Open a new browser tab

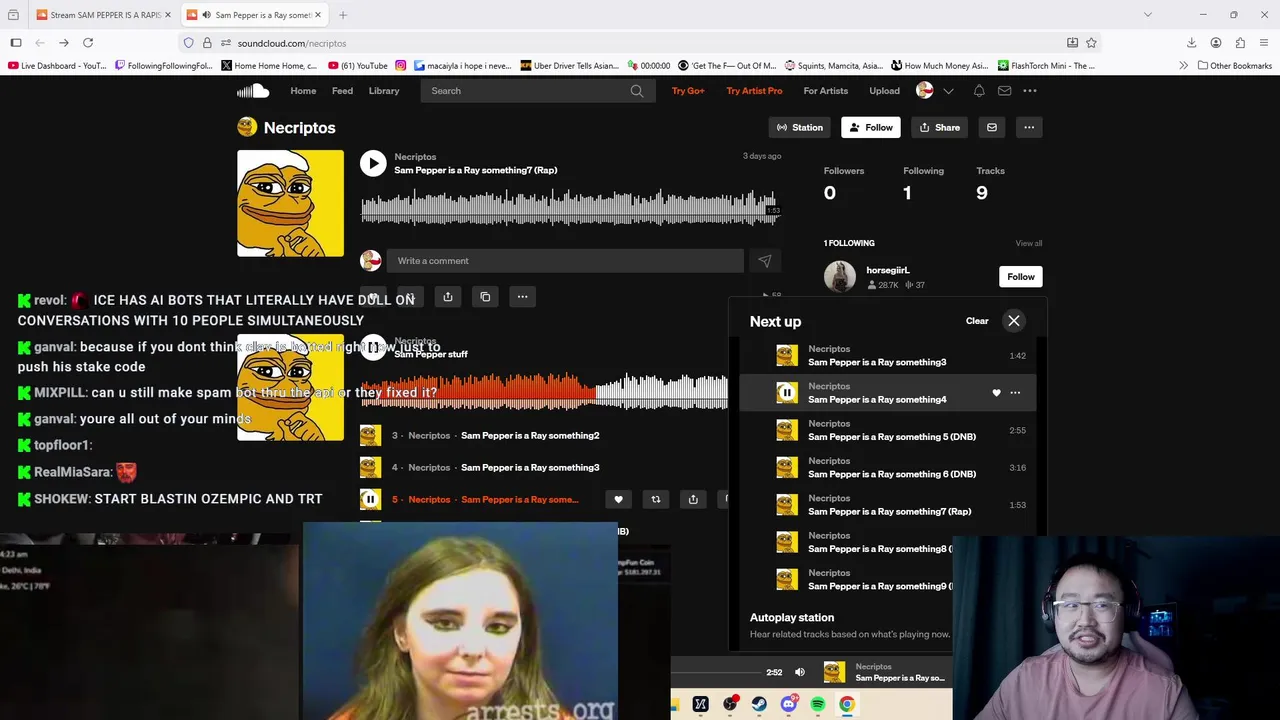(343, 15)
